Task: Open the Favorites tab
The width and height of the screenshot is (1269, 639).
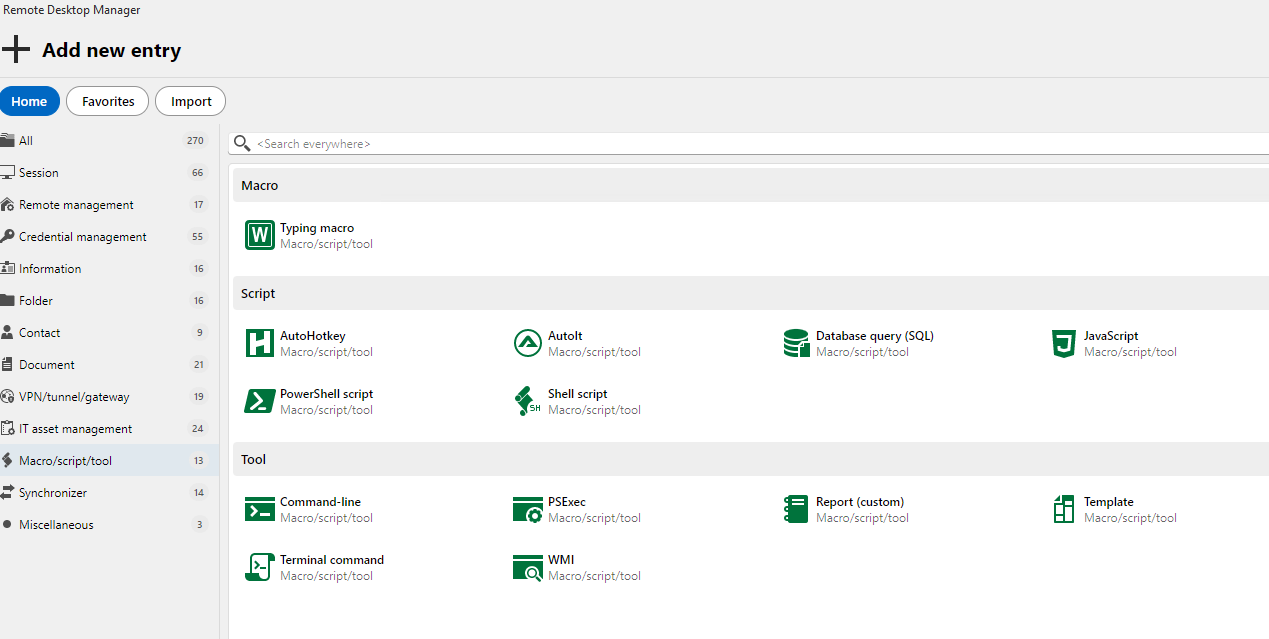Action: pos(108,101)
